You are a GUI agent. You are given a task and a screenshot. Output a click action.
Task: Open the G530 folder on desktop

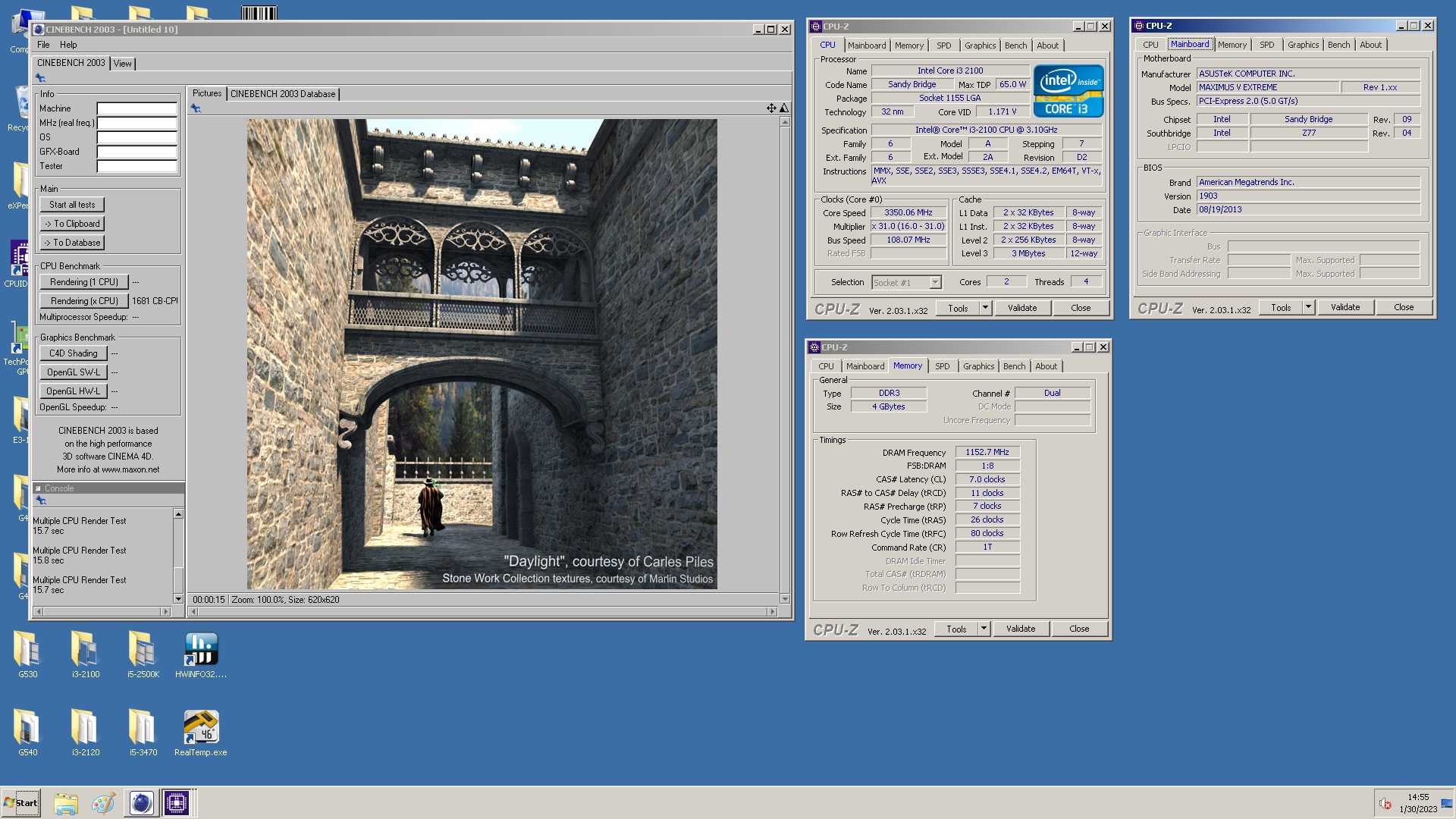pyautogui.click(x=27, y=654)
